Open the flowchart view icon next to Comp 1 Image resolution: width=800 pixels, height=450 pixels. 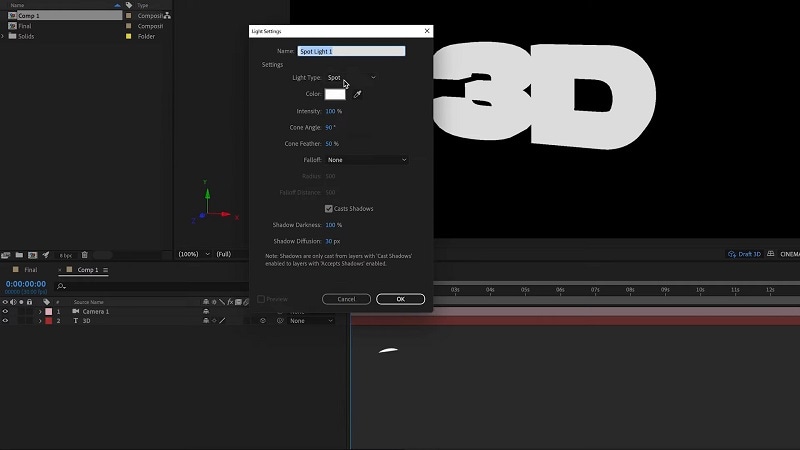167,16
